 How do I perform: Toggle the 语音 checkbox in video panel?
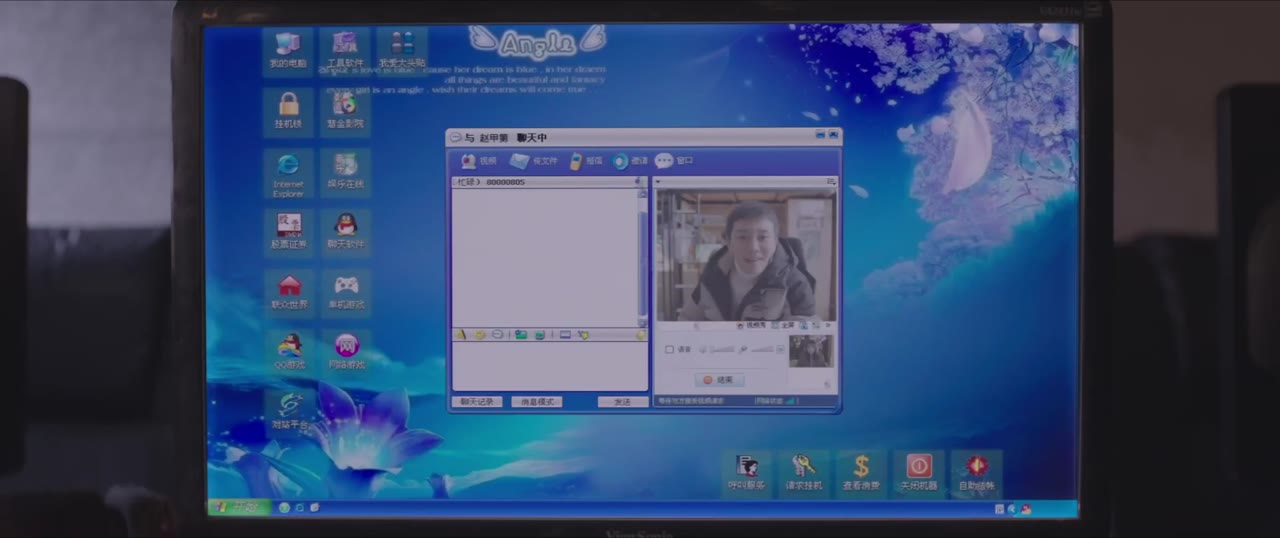click(x=670, y=349)
